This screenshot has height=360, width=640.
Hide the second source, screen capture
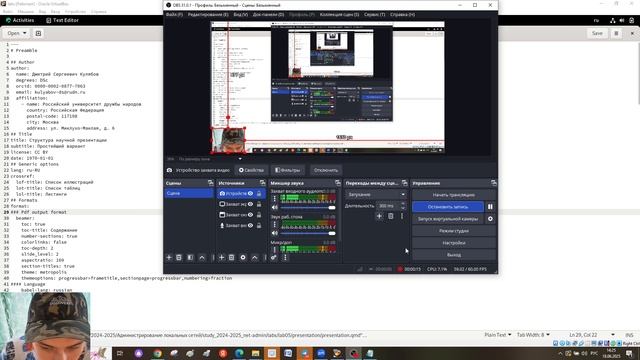pos(250,204)
